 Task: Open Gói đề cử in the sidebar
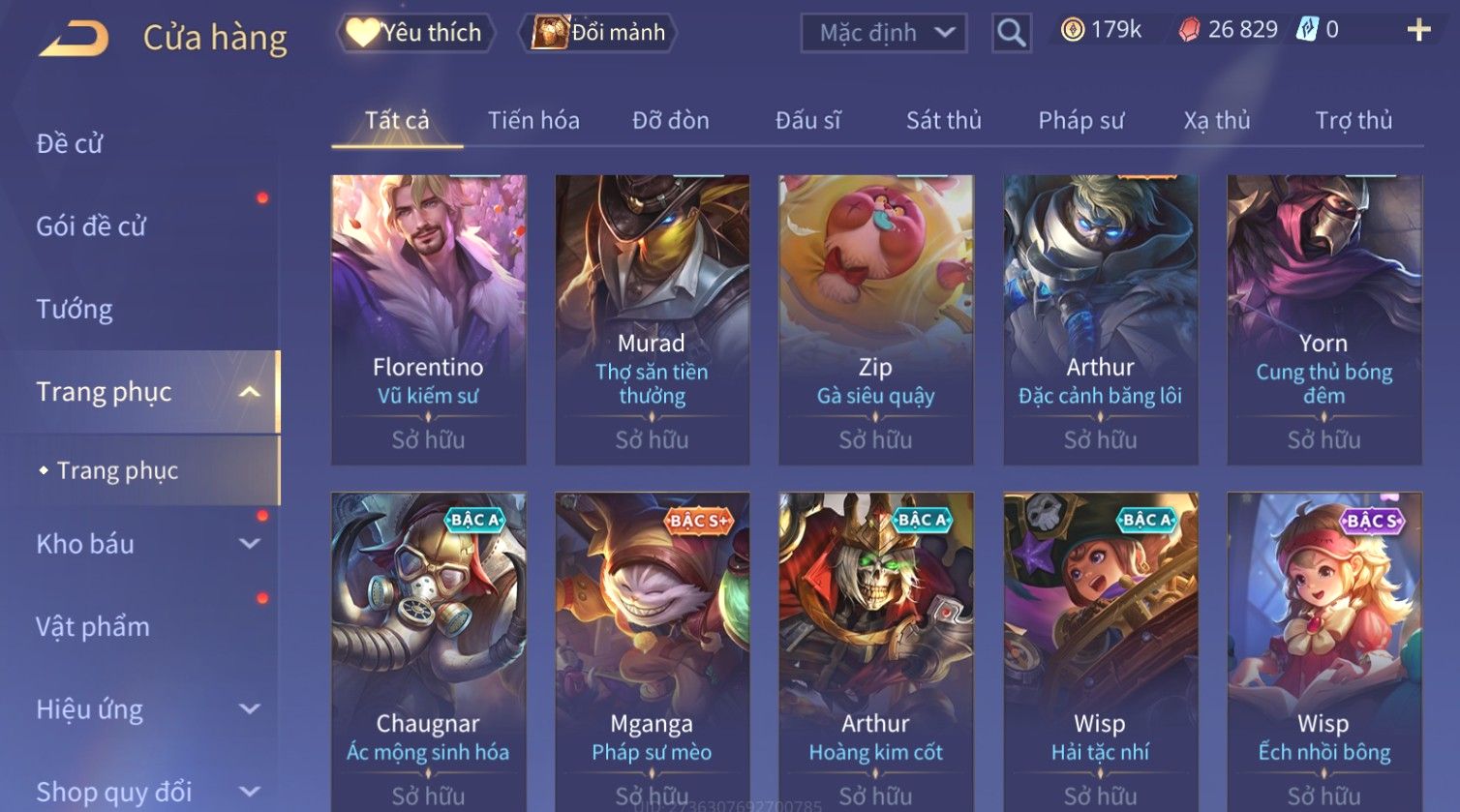[x=91, y=226]
